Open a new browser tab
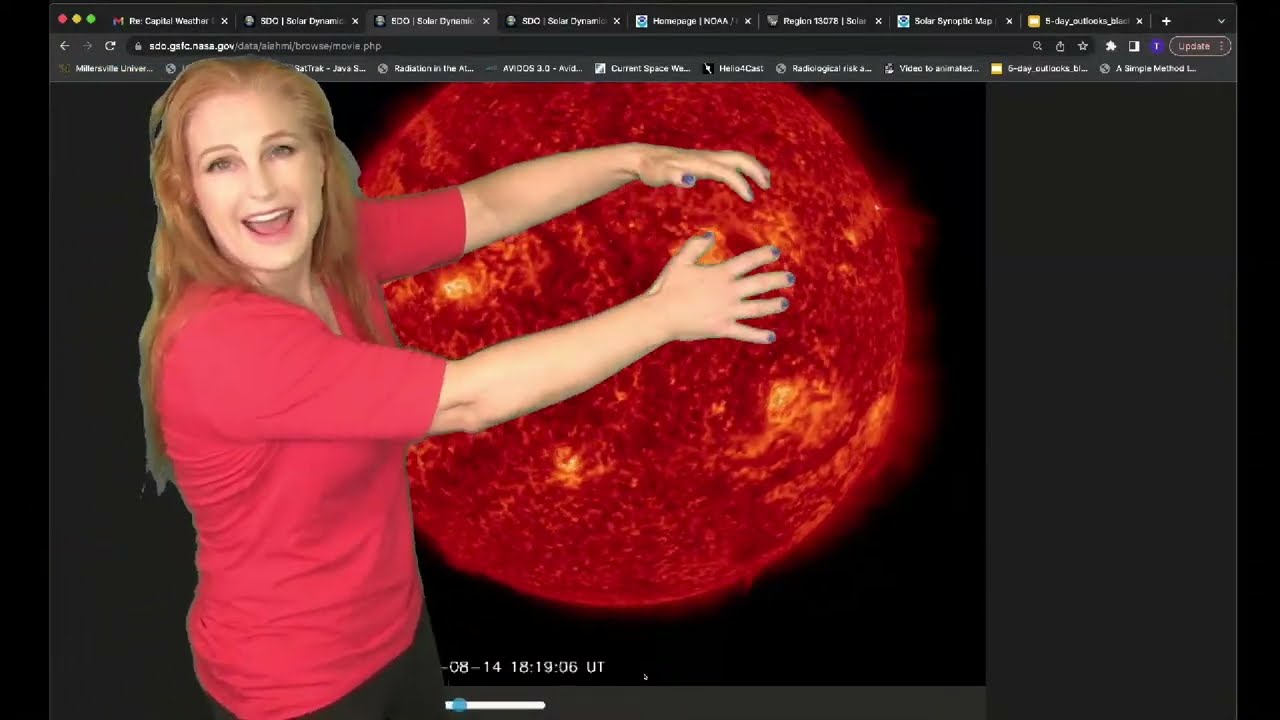The width and height of the screenshot is (1280, 720). click(x=1166, y=21)
